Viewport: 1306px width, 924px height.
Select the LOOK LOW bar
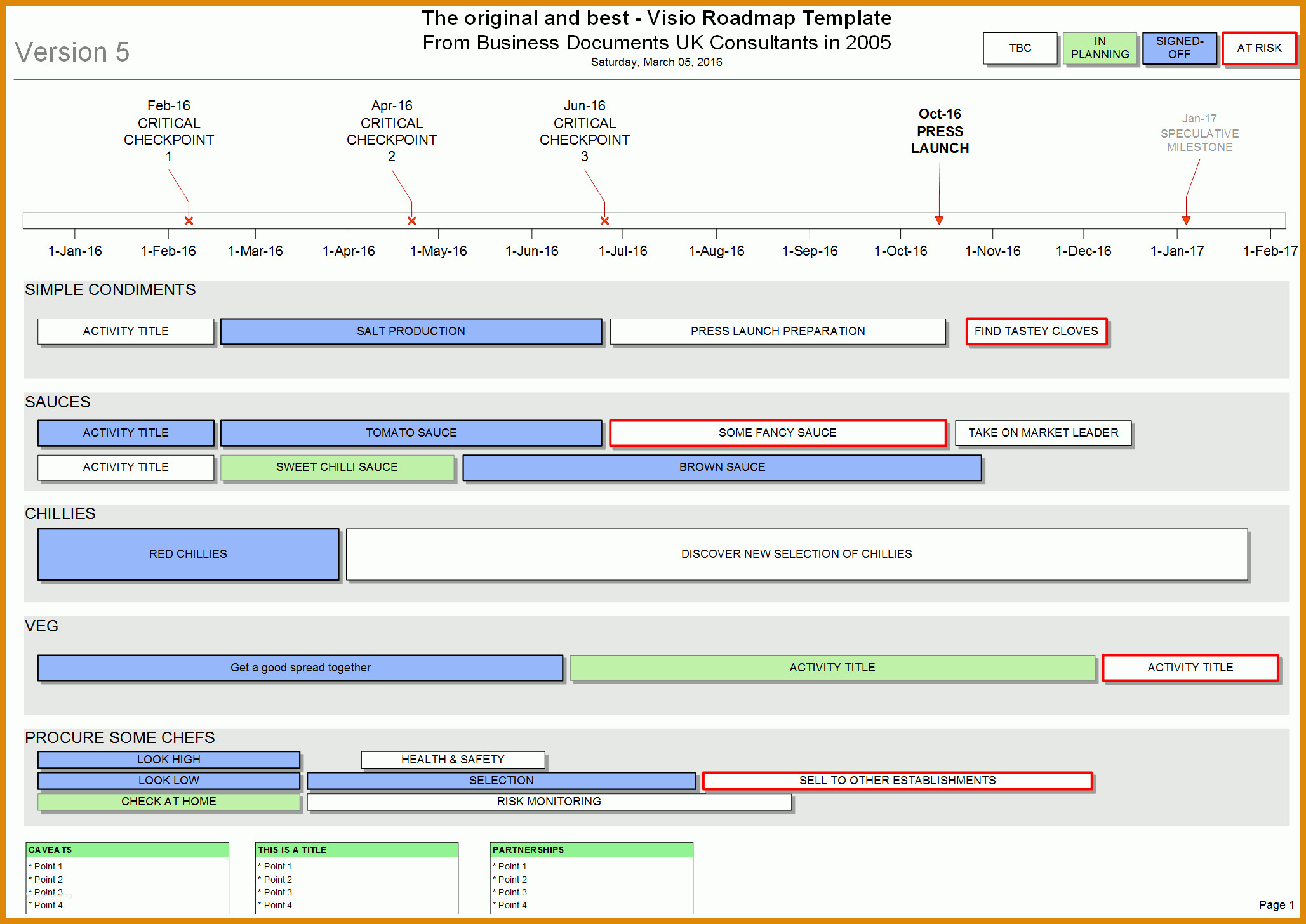[169, 781]
